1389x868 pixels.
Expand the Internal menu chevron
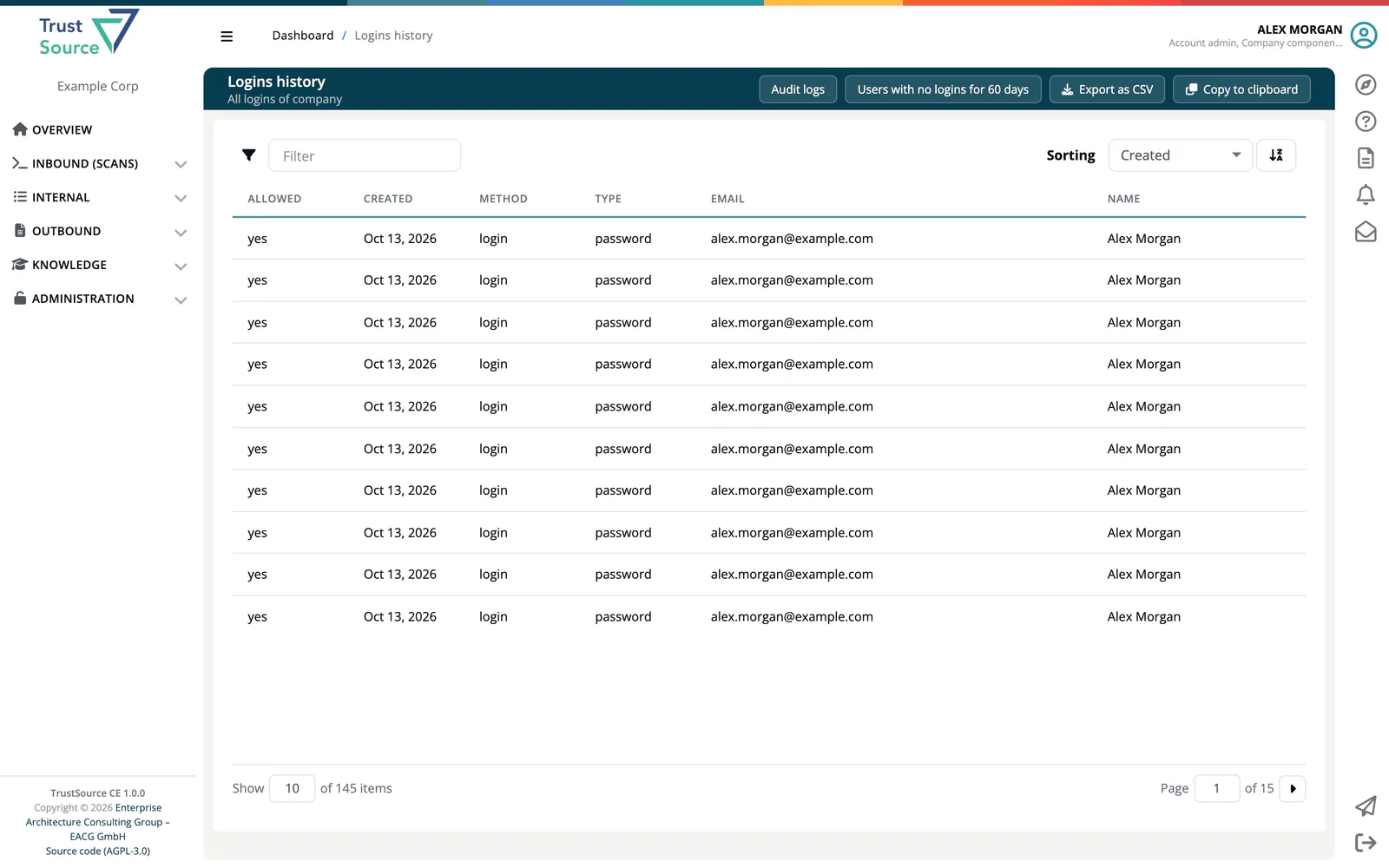pyautogui.click(x=181, y=198)
